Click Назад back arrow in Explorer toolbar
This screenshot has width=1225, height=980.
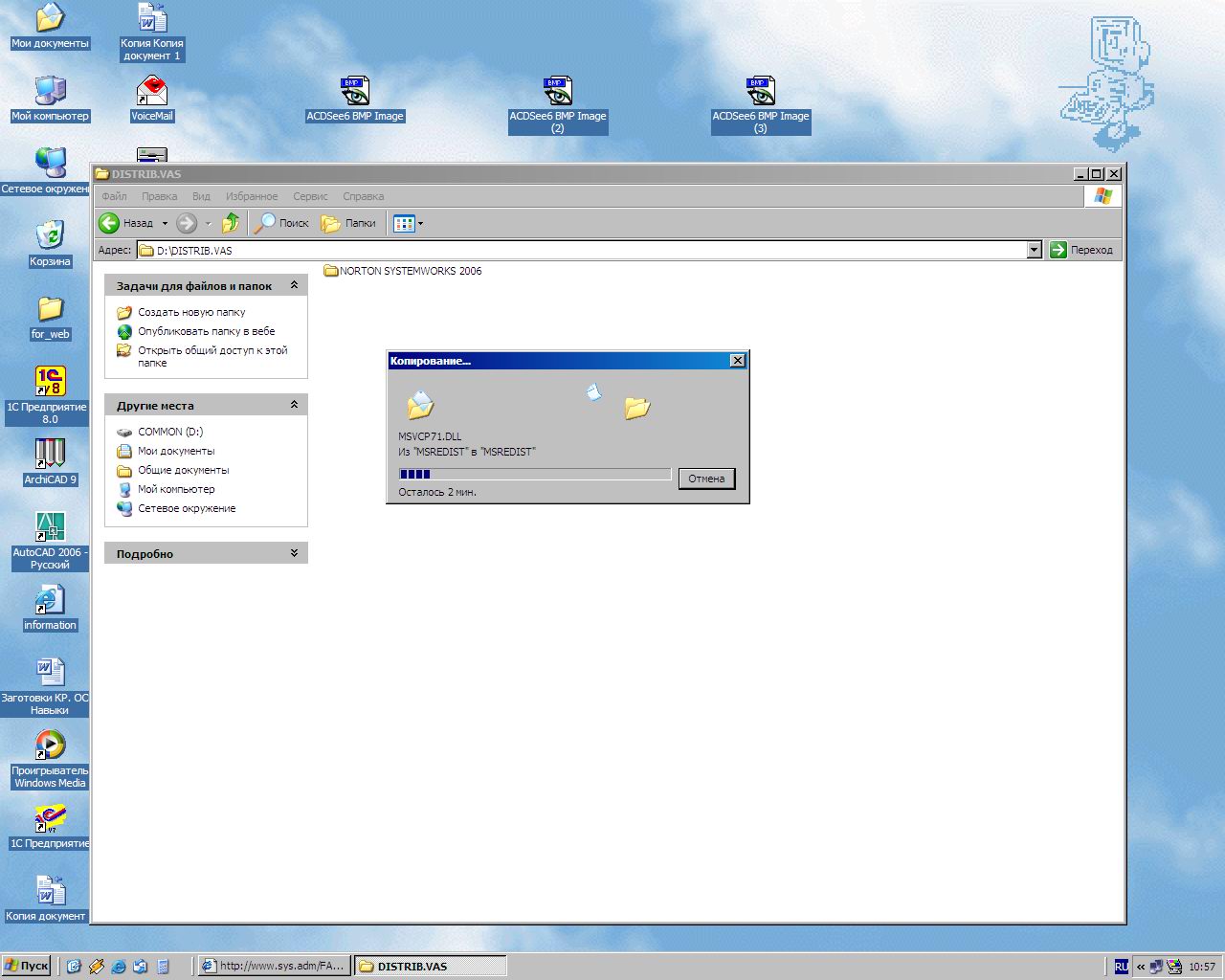pos(127,223)
